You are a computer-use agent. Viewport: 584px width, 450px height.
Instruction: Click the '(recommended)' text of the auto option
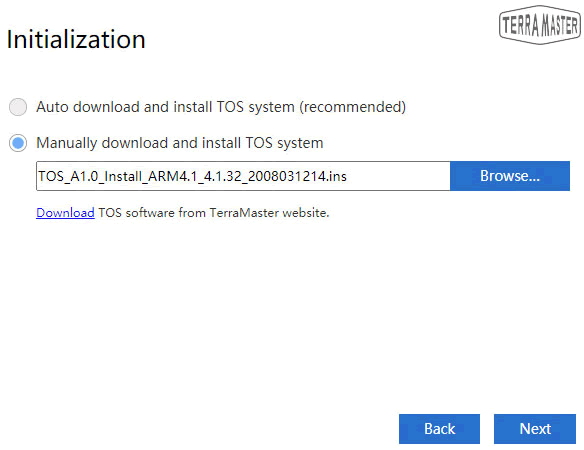(352, 107)
